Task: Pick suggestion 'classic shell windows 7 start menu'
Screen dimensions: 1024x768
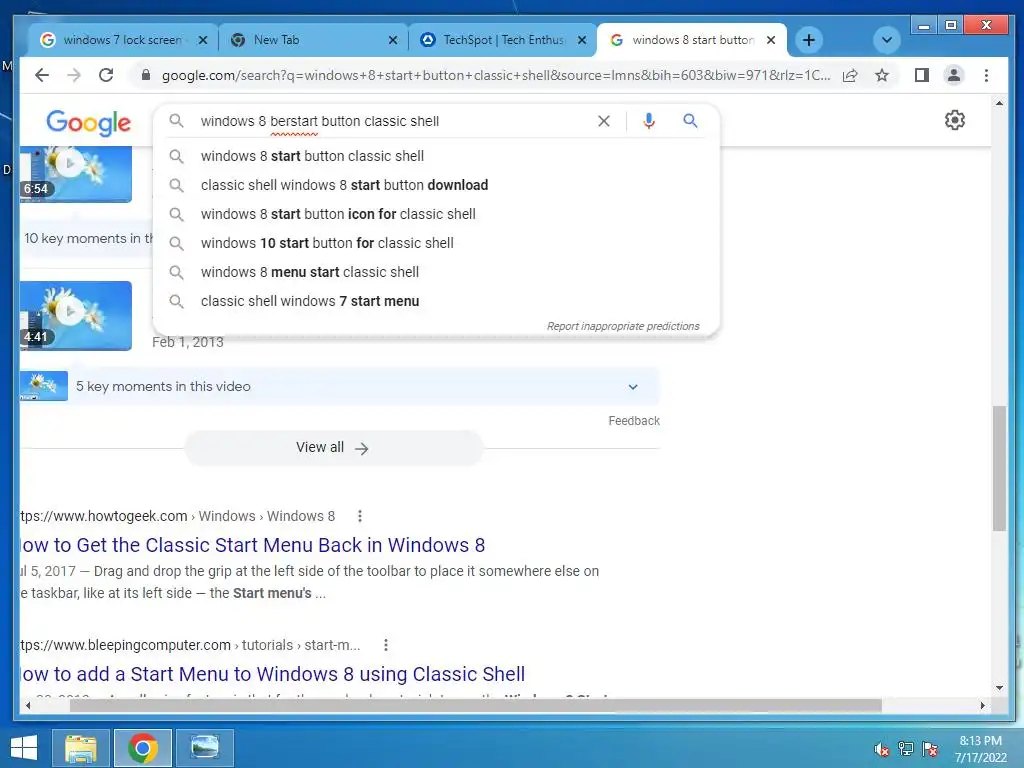Action: [x=436, y=301]
